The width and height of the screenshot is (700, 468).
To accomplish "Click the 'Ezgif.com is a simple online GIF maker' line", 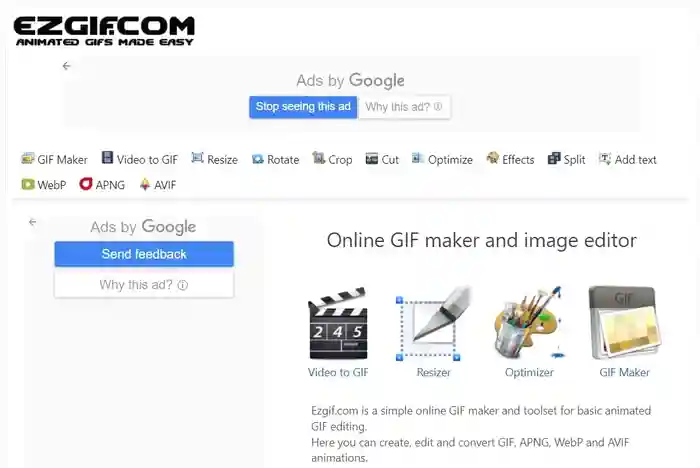I will (481, 410).
